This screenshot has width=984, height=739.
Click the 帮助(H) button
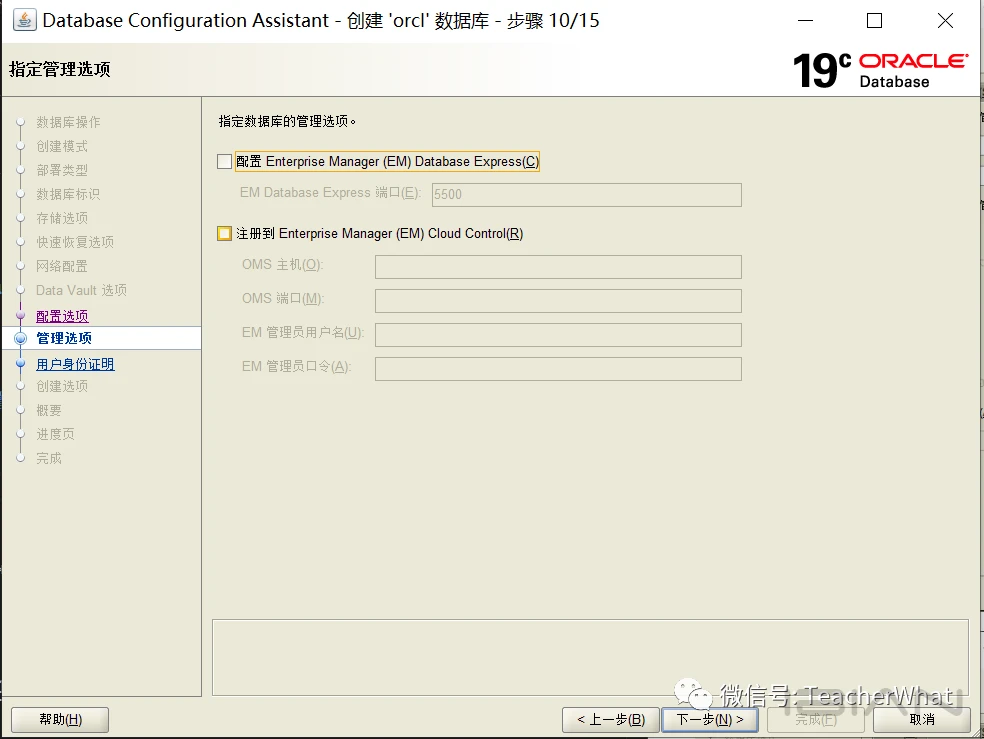[60, 720]
